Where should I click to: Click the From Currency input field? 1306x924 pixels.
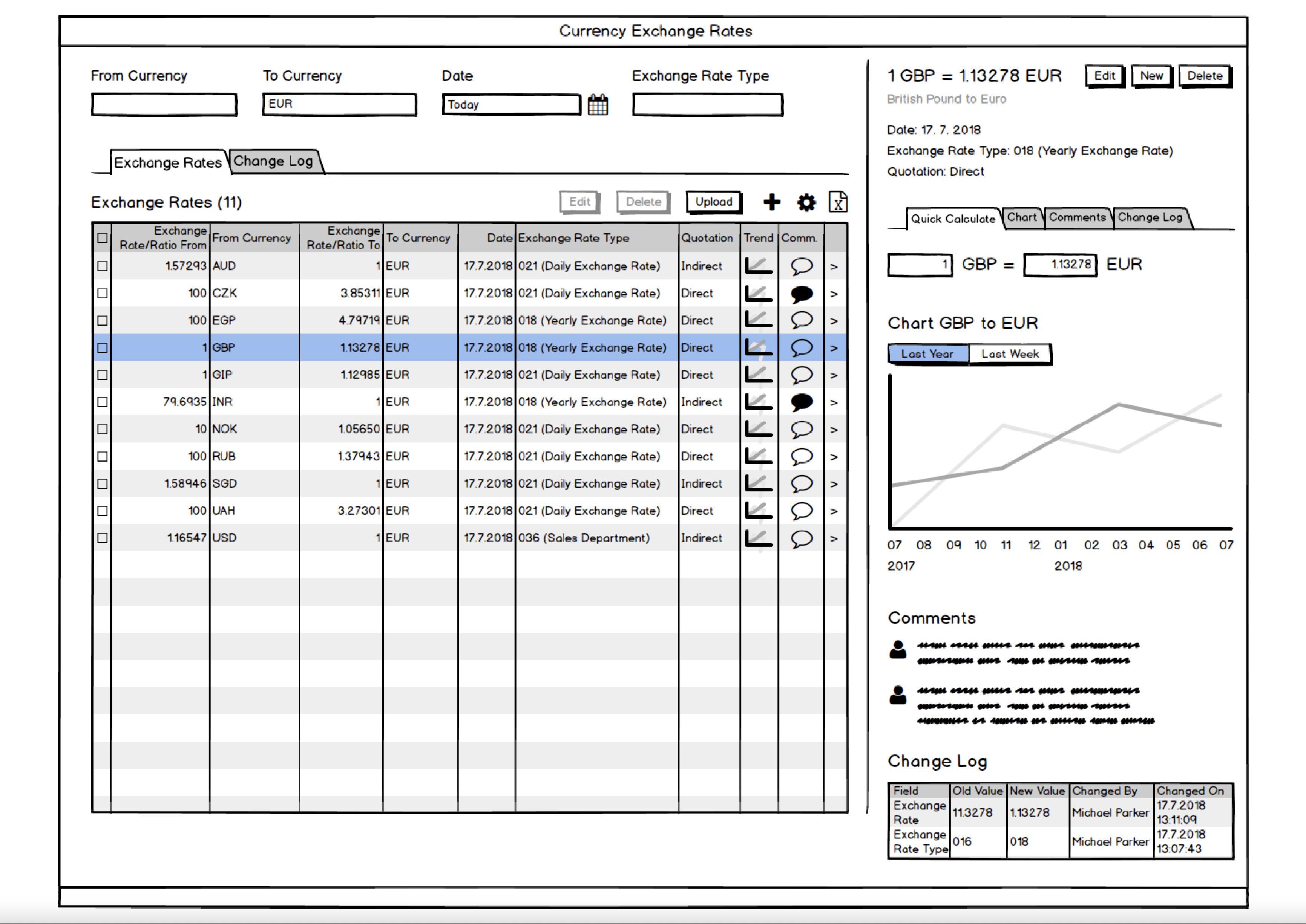click(164, 105)
